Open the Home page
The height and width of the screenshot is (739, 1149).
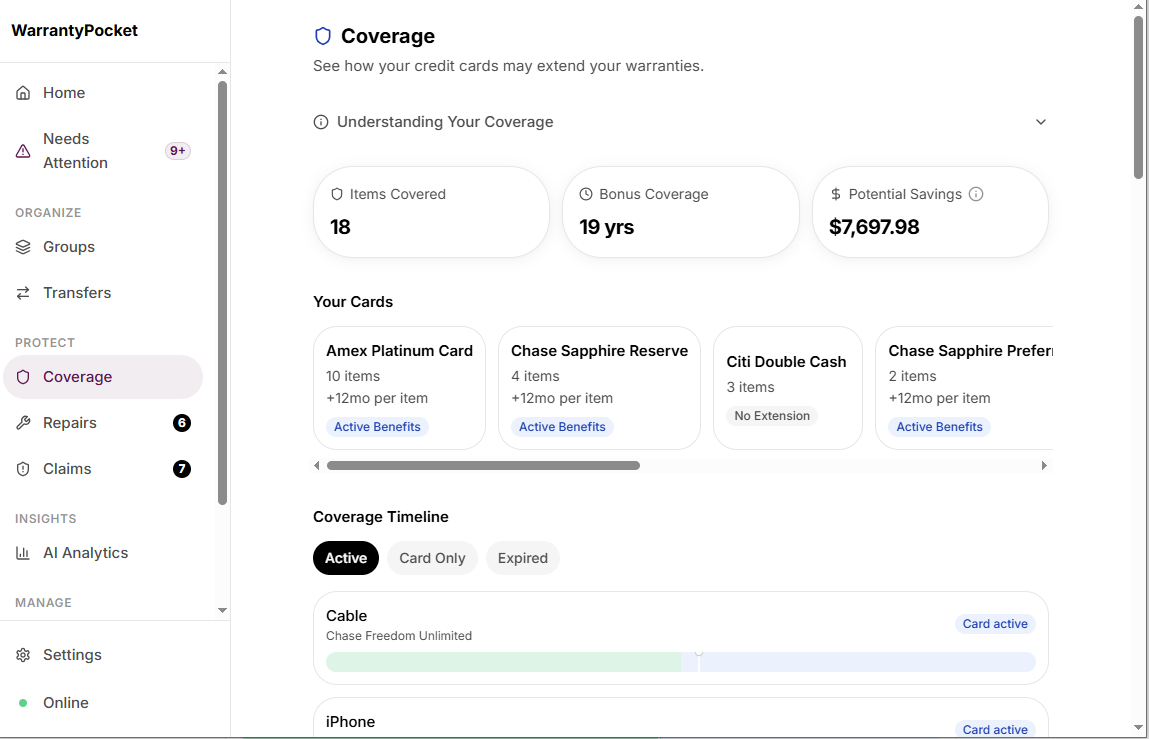[103, 93]
